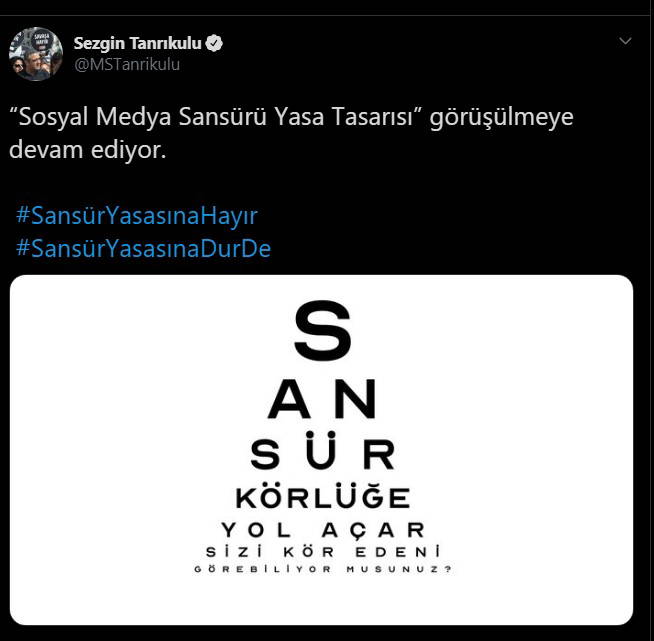Open hashtag #SansürYasasınaHayır
The image size is (654, 641).
click(137, 216)
